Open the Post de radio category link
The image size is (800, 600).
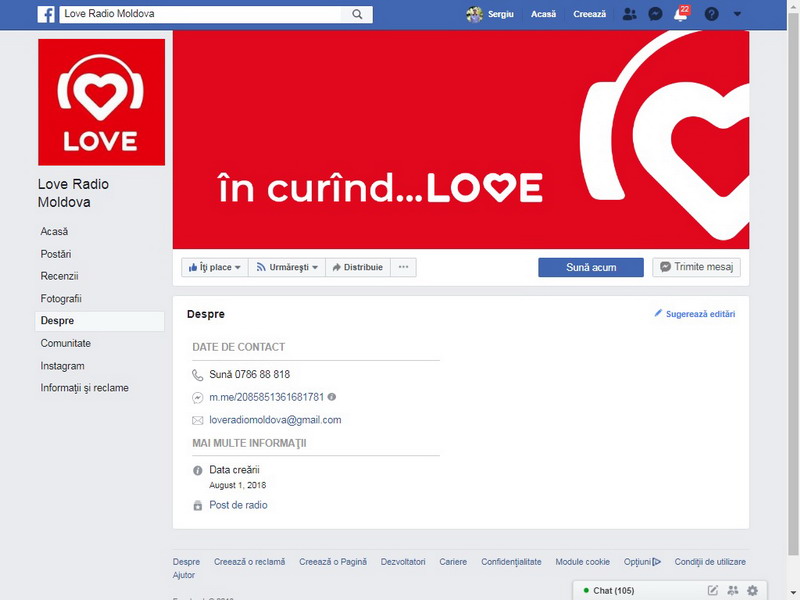coord(238,505)
